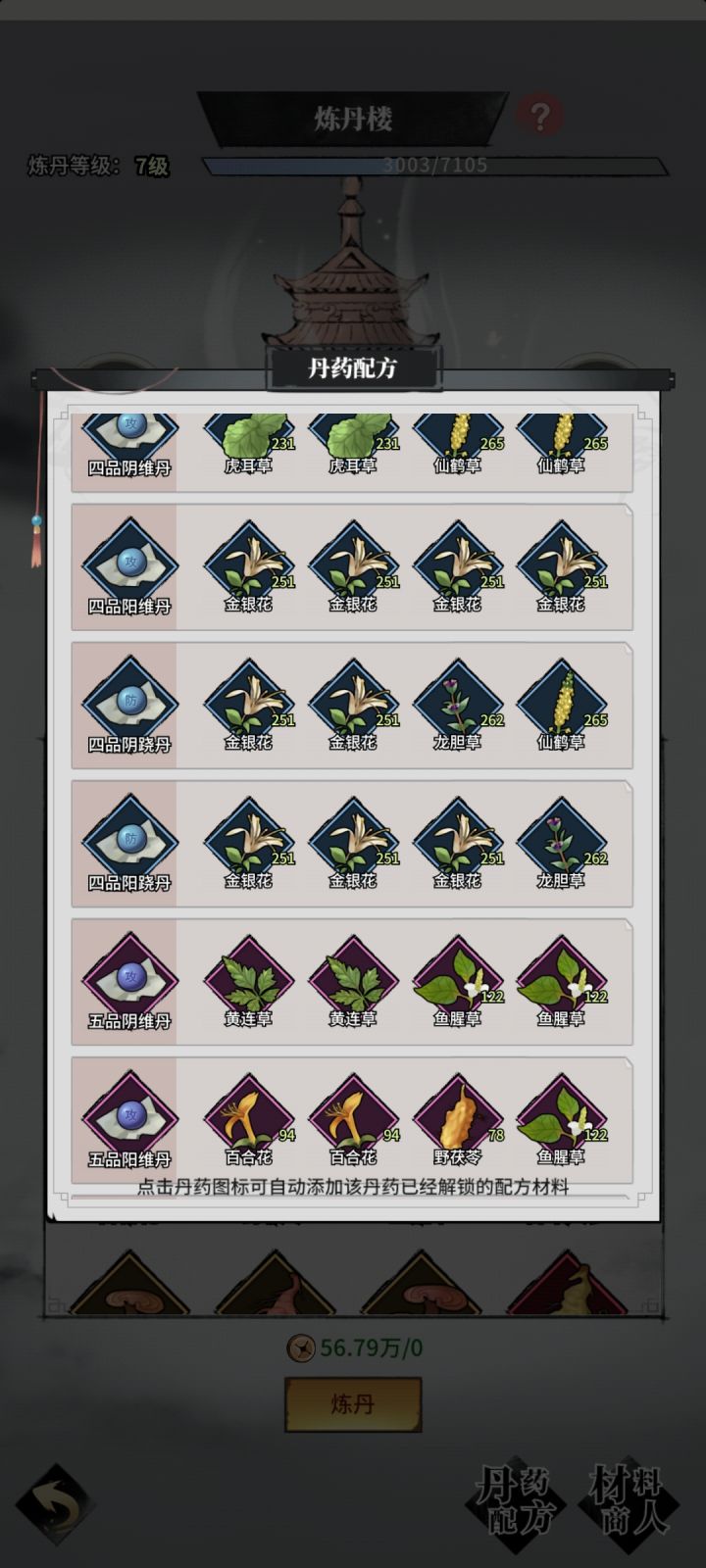
Task: Tap 龙胆草 ingredient in 四品阳跷丹 row
Action: point(561,844)
